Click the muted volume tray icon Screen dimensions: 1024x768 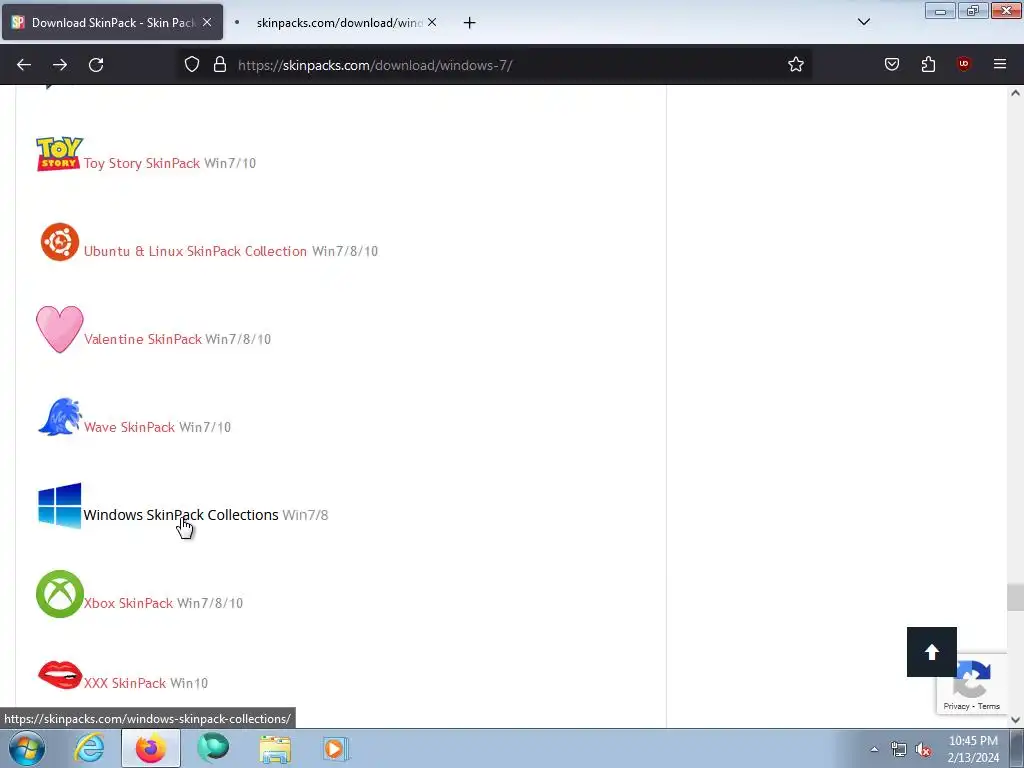(923, 750)
